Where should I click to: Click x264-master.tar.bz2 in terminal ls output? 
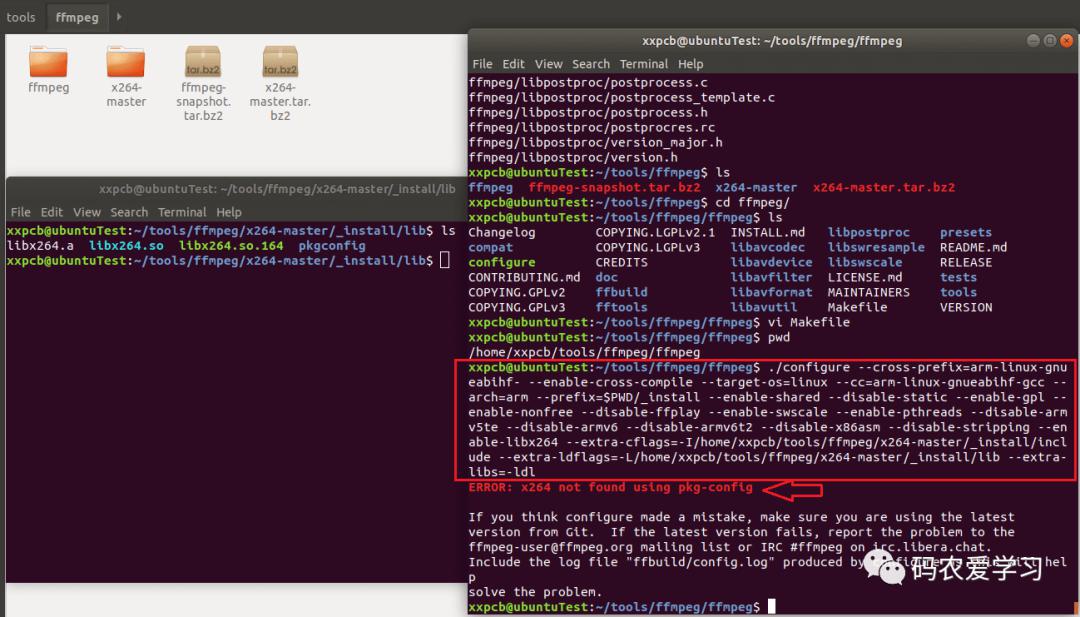(x=884, y=187)
